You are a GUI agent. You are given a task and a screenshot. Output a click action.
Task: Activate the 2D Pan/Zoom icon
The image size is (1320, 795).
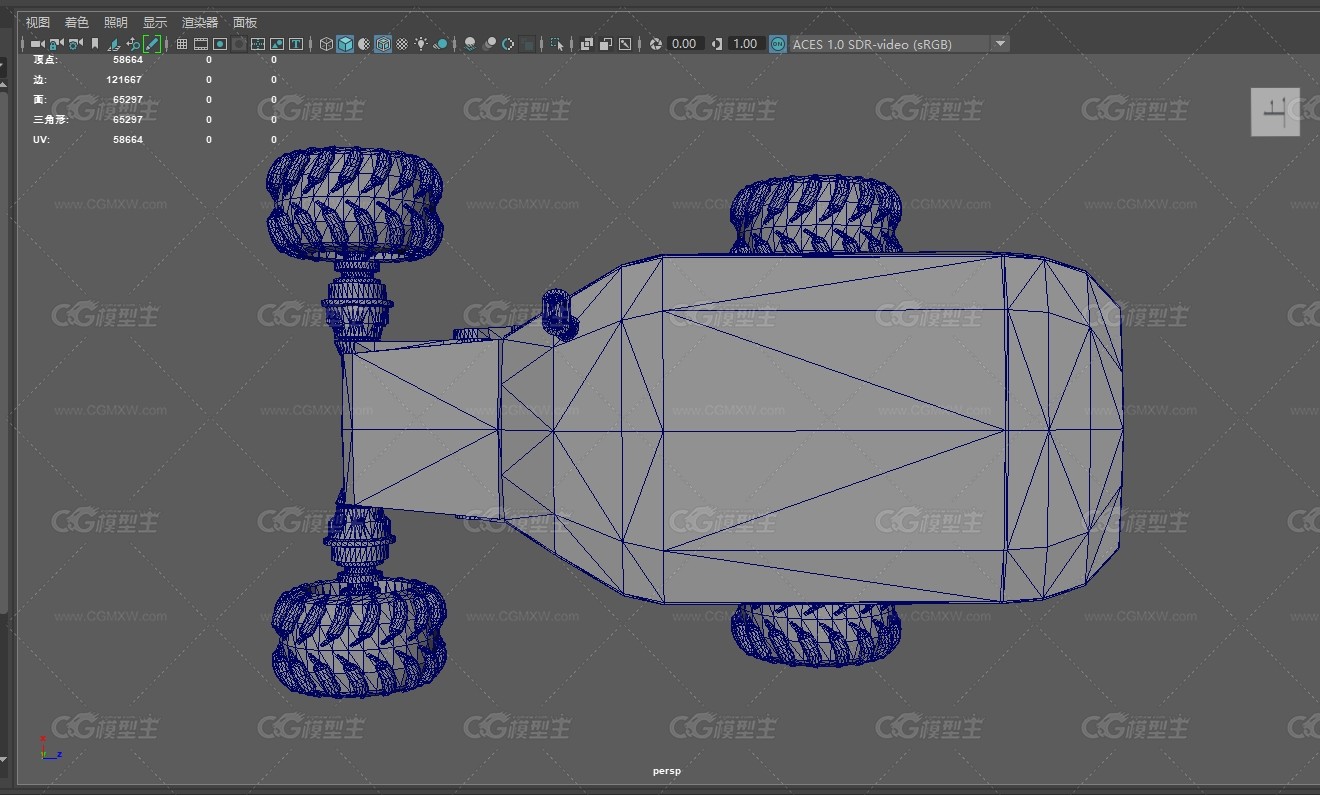pos(133,44)
